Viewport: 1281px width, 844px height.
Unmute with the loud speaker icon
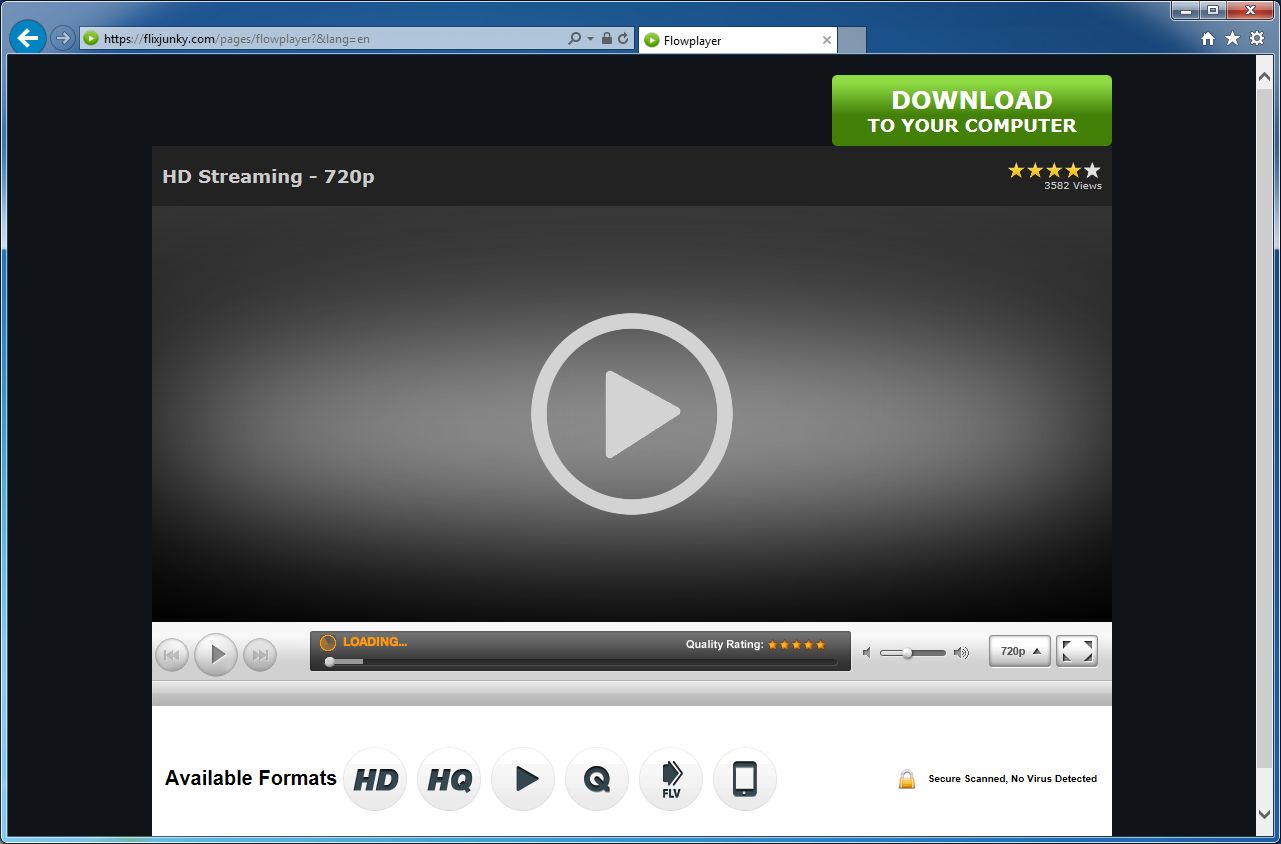tap(960, 652)
